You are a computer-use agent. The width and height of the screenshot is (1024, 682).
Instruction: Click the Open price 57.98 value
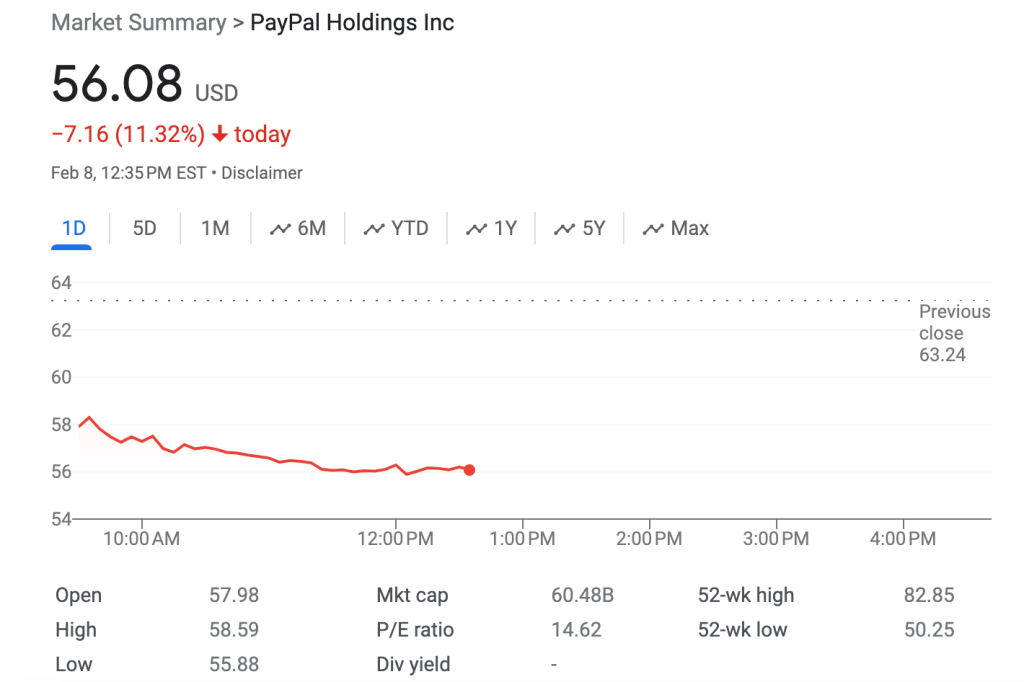pos(234,595)
